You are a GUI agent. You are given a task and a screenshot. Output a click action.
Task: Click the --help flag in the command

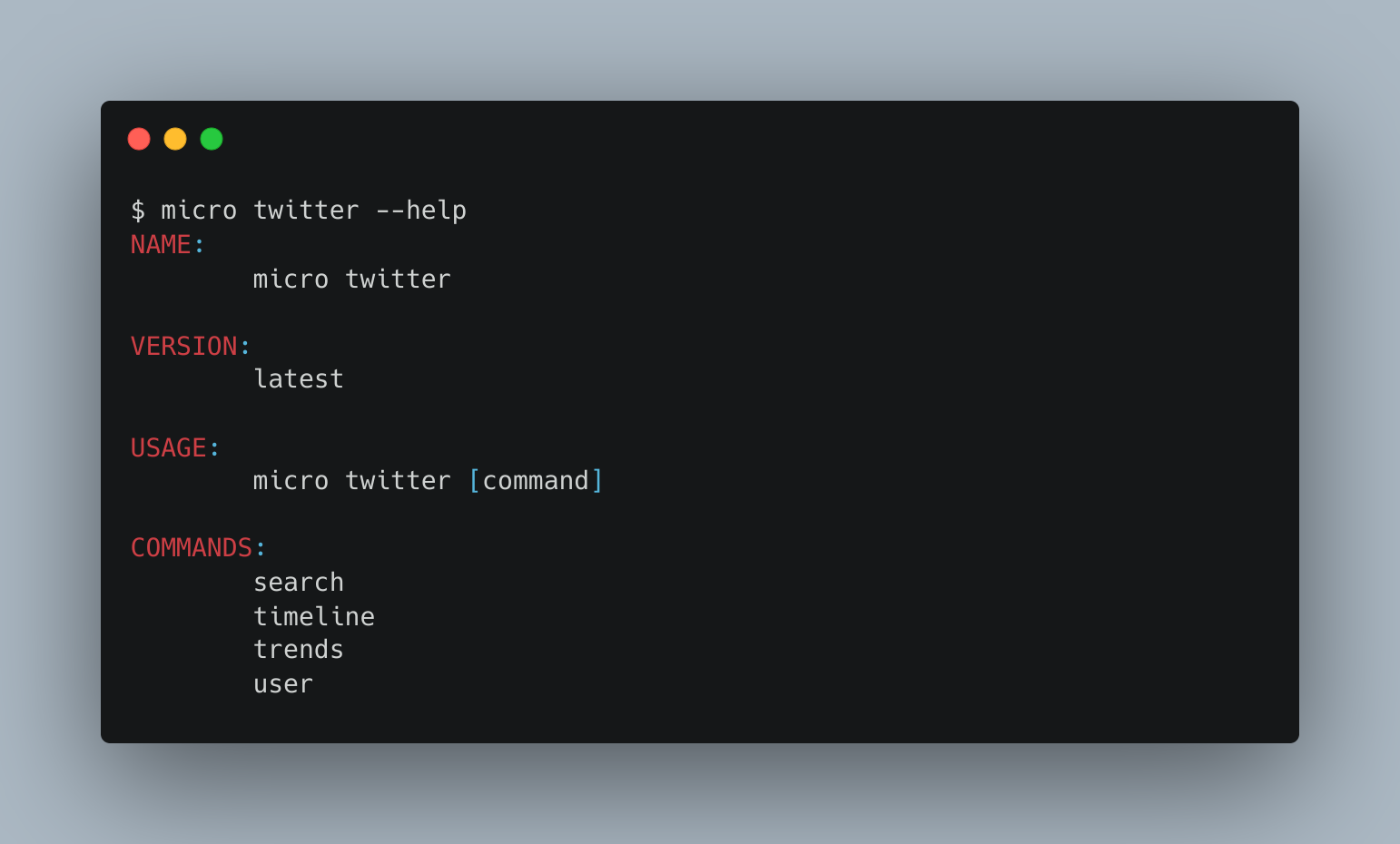tap(421, 211)
